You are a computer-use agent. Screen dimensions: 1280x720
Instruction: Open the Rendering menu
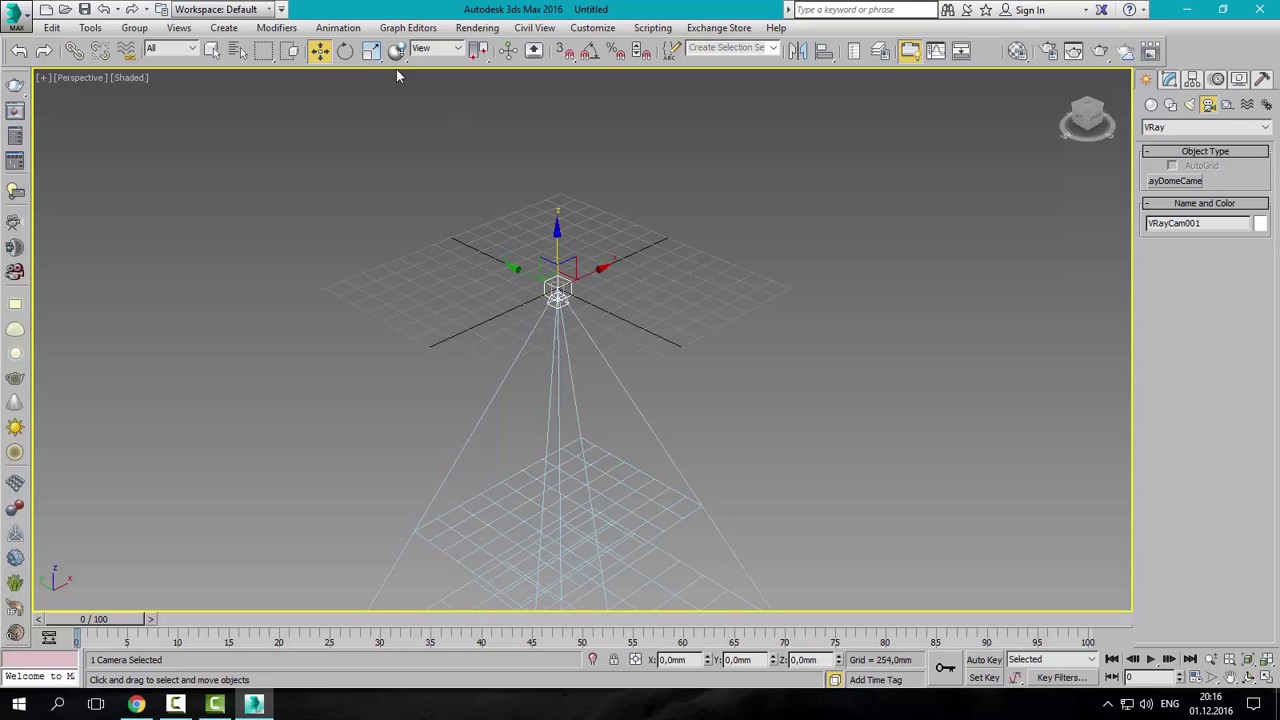pos(477,28)
